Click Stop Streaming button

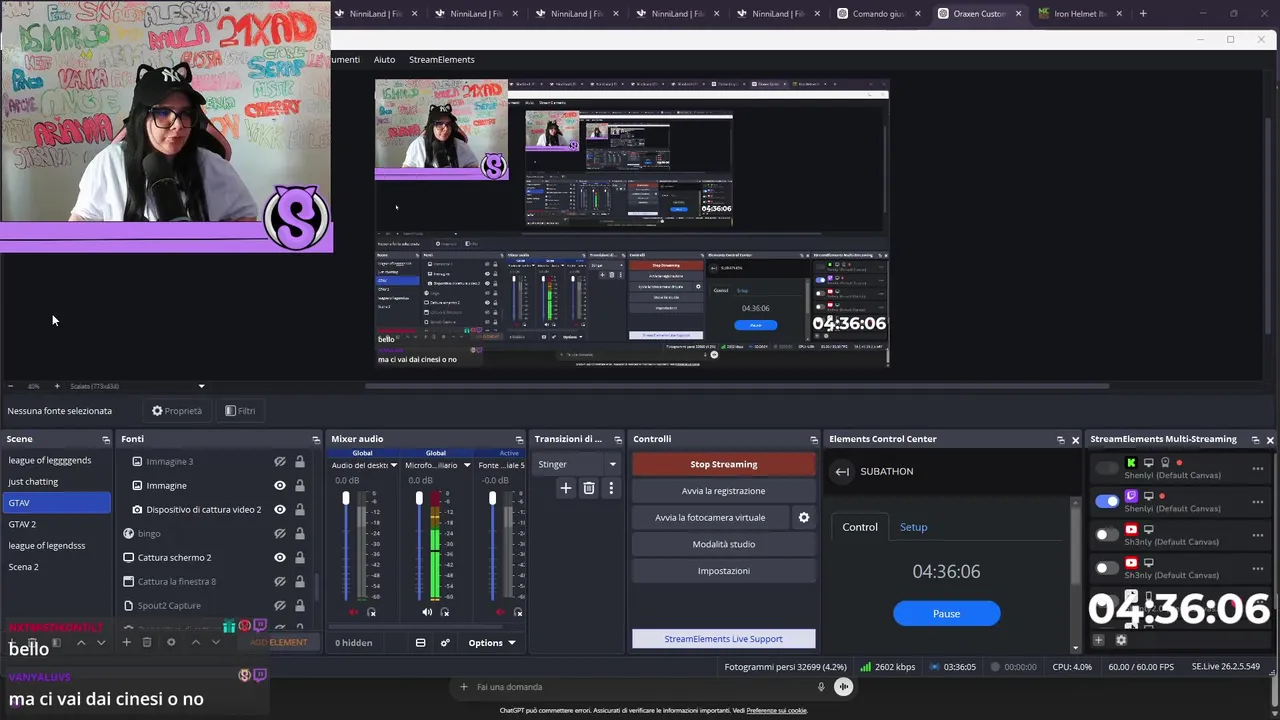(724, 464)
